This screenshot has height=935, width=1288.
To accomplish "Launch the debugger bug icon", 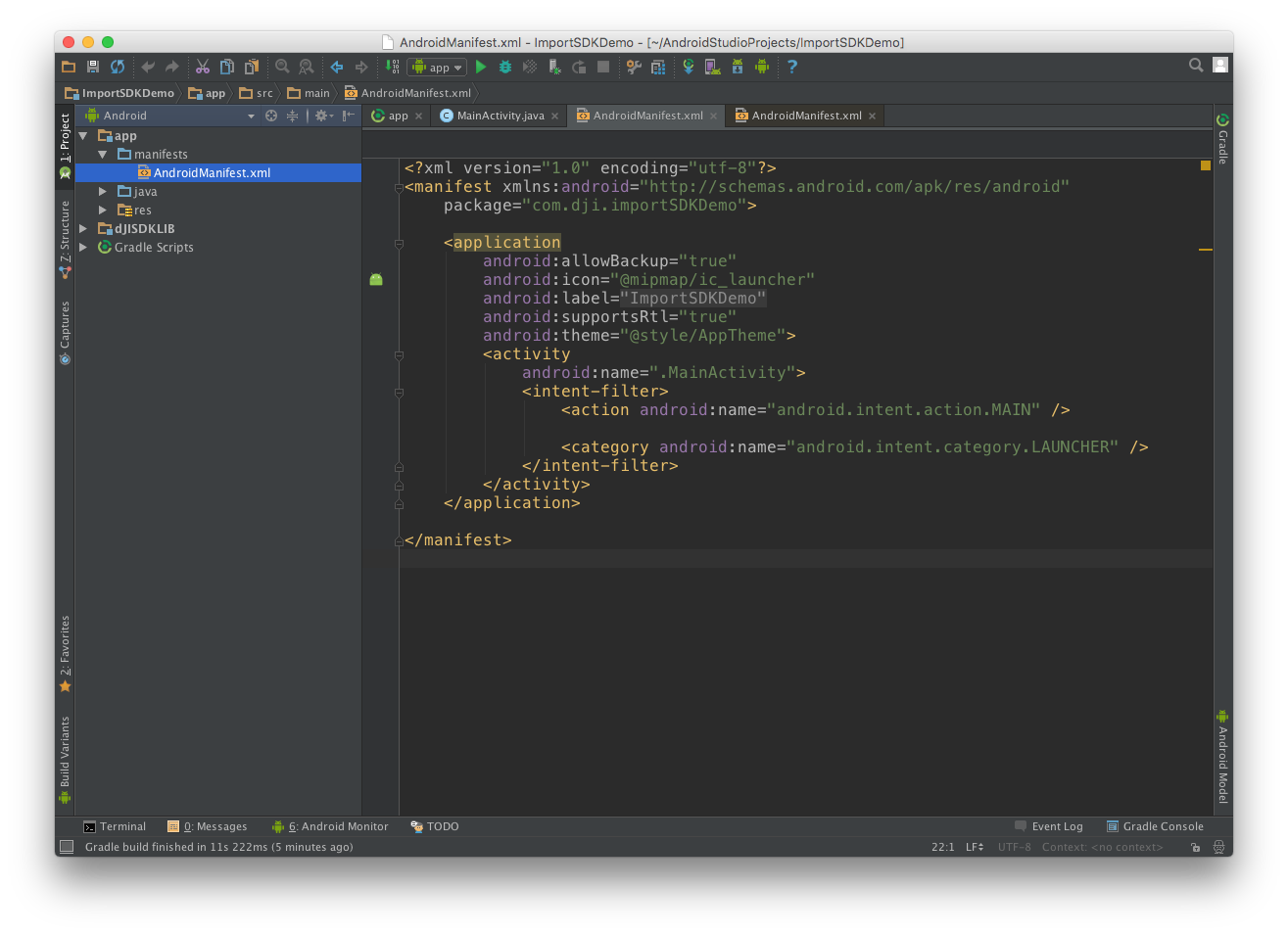I will [x=503, y=67].
